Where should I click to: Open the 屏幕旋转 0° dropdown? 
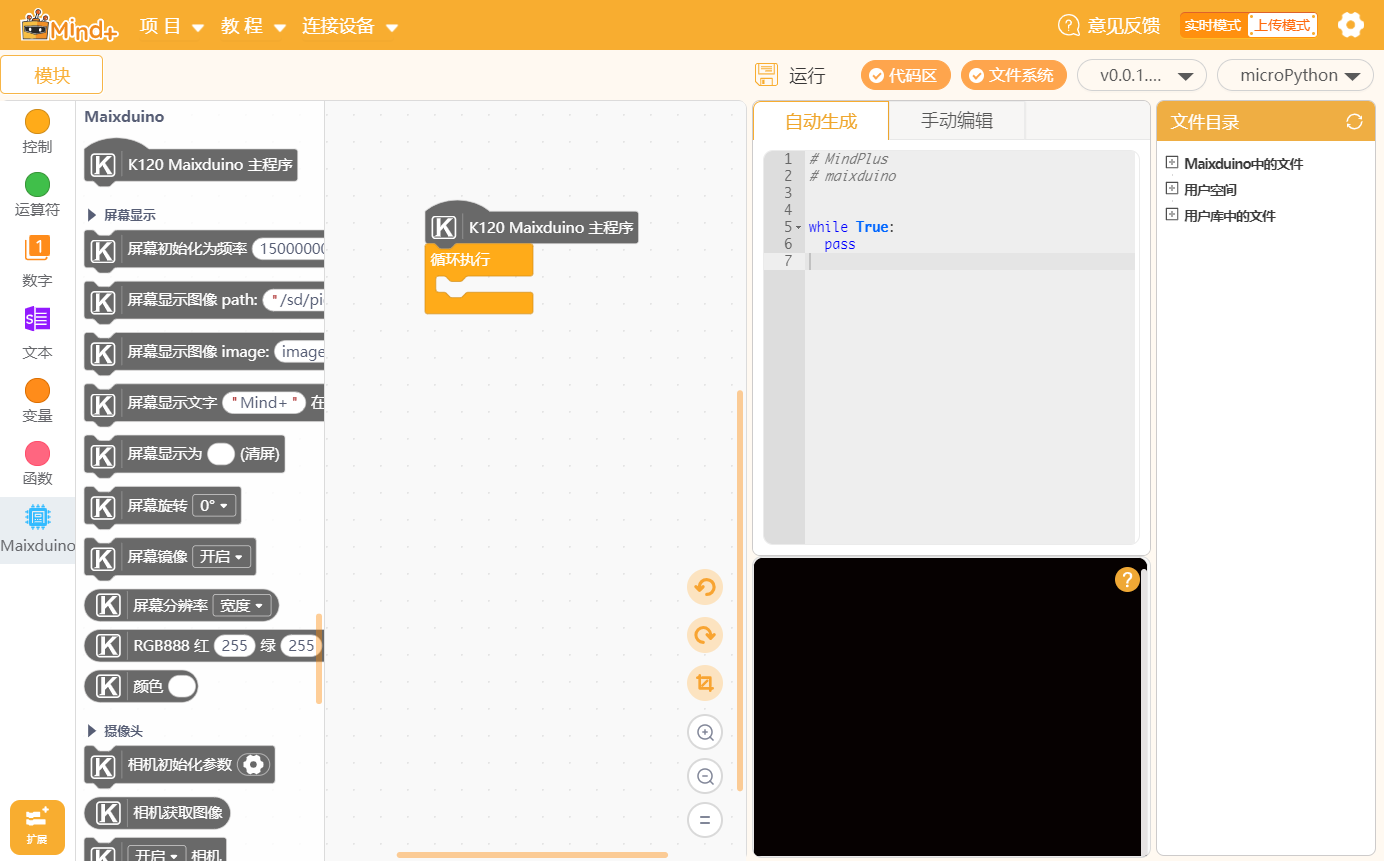pos(214,506)
